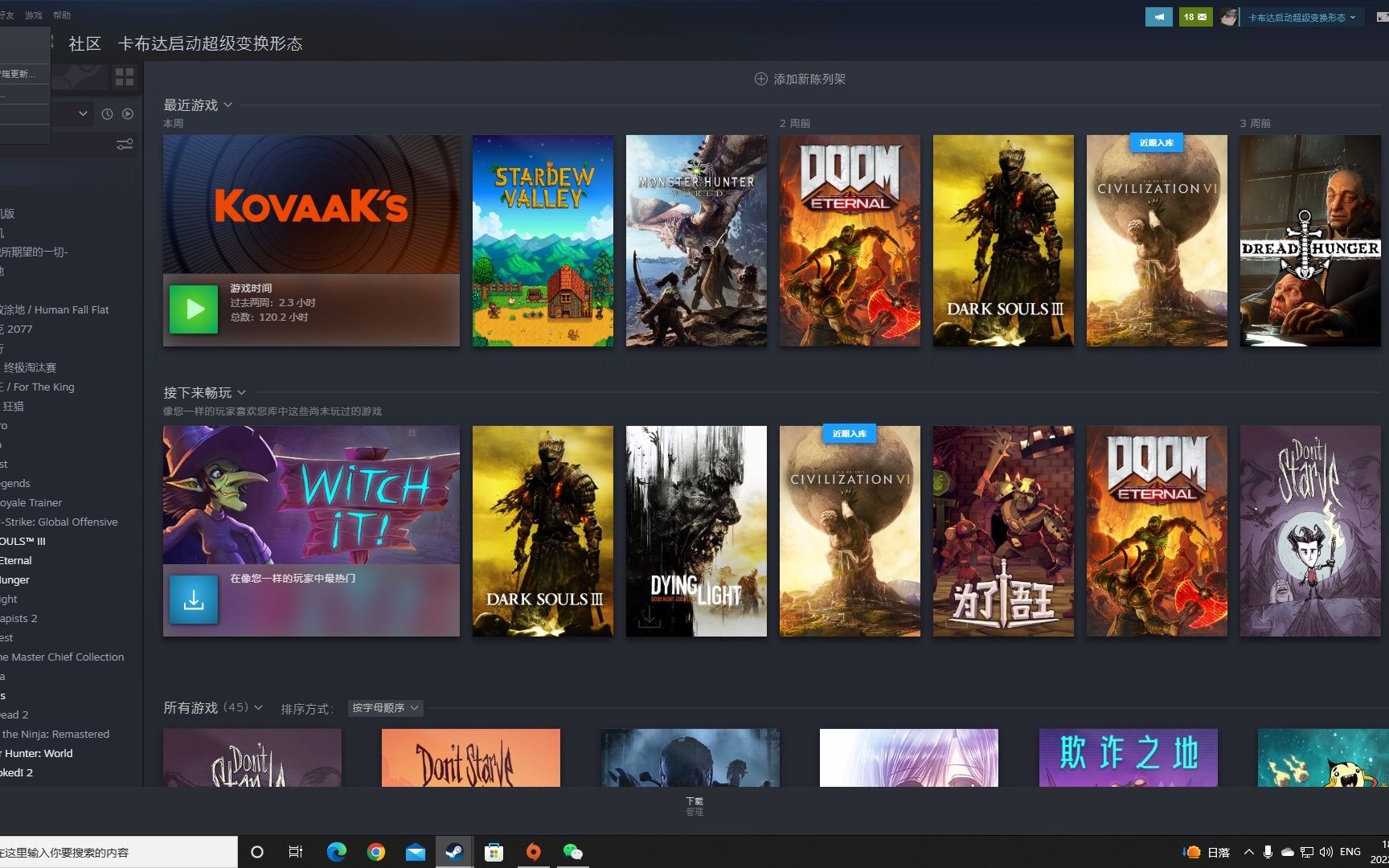Click the user avatar picture
Image resolution: width=1389 pixels, height=868 pixels.
1228,17
